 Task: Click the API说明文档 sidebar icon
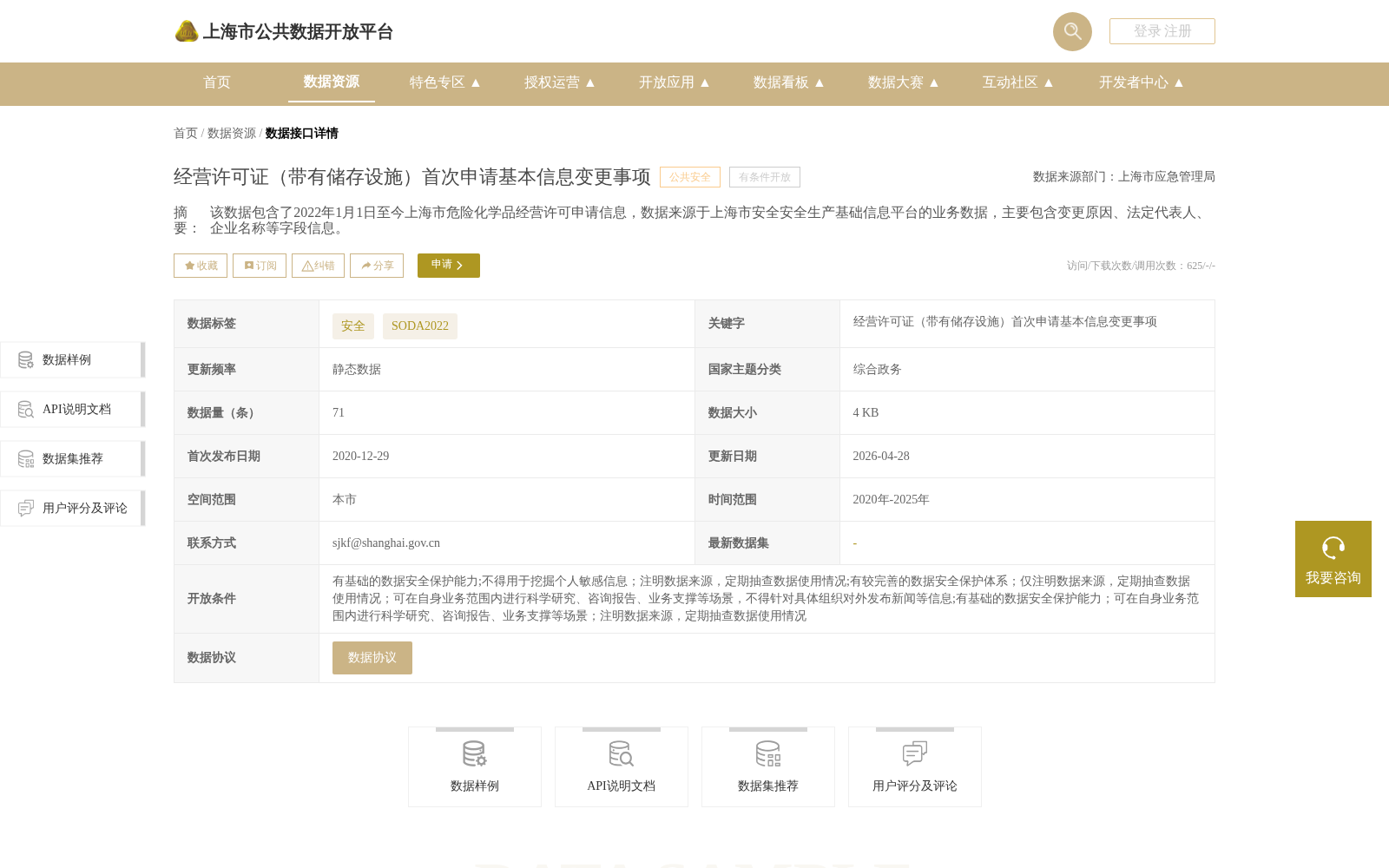coord(26,409)
